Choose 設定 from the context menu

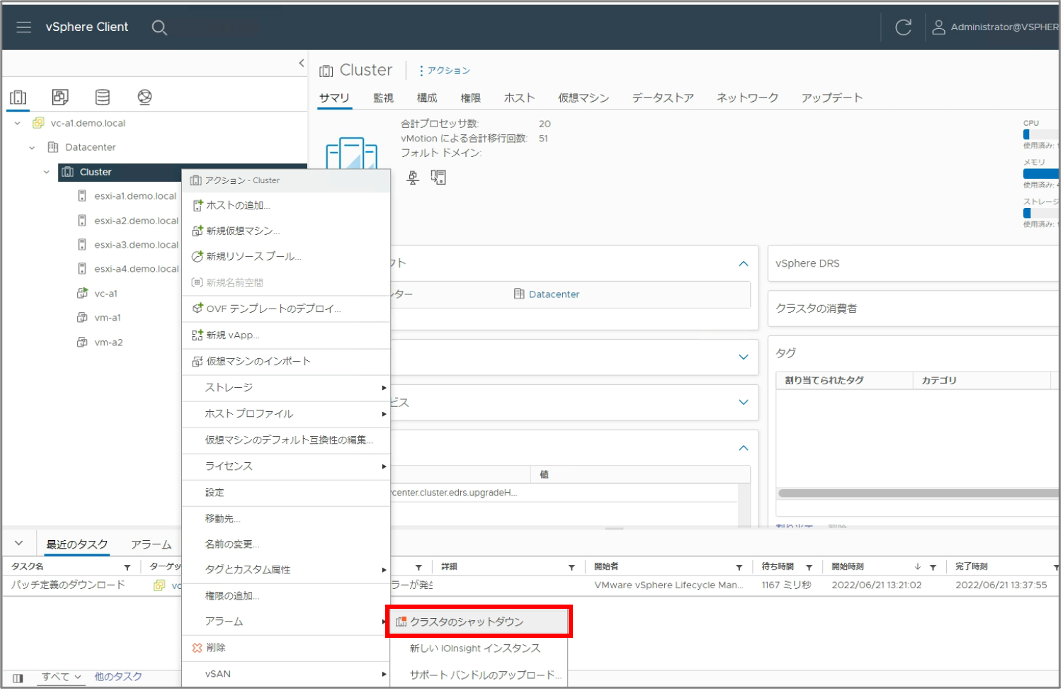point(286,493)
